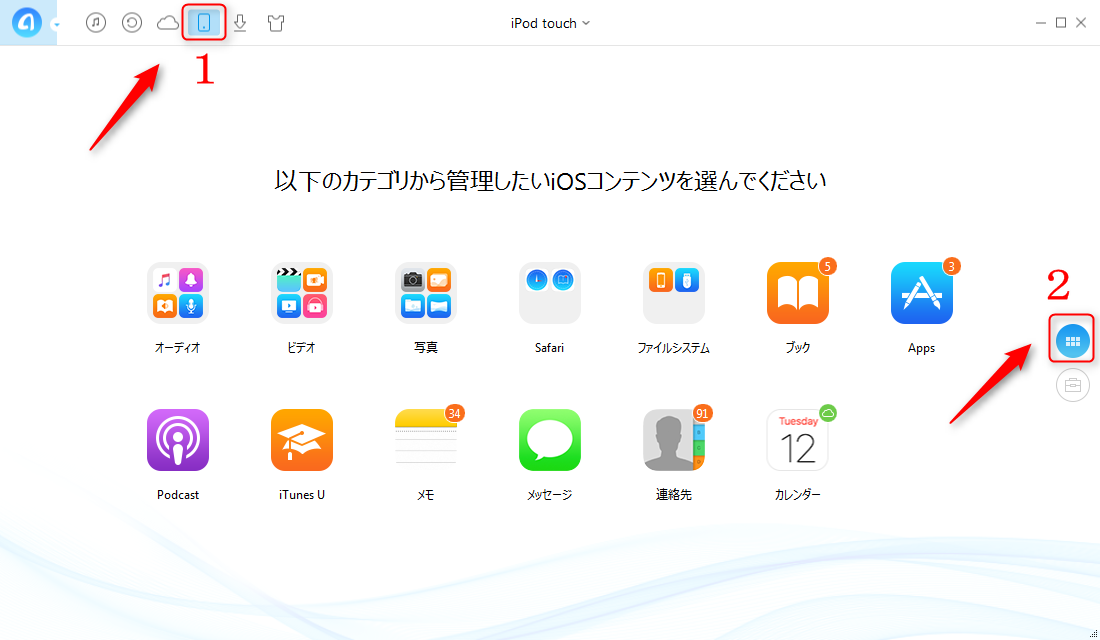Maximize the AnyTrans window
The width and height of the screenshot is (1100, 640).
click(x=1061, y=23)
